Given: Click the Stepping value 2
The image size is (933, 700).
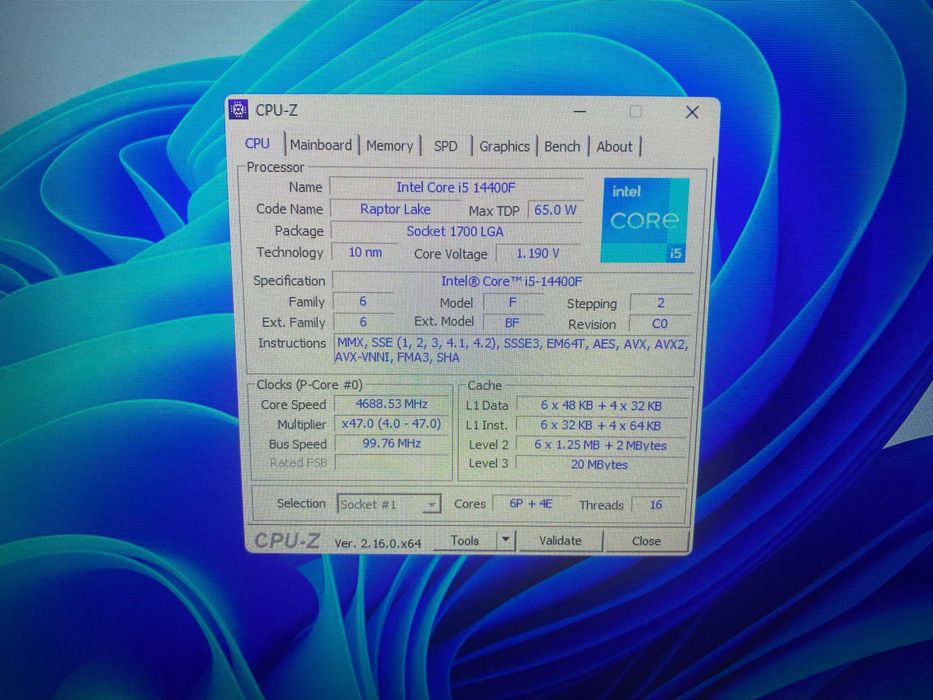Looking at the screenshot, I should [x=660, y=303].
